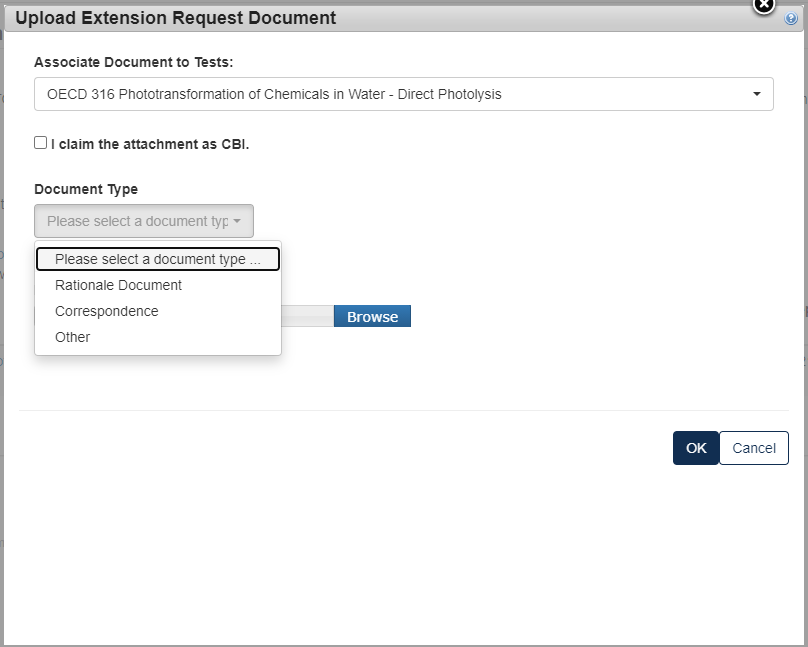Select Other in the document type list

[73, 337]
